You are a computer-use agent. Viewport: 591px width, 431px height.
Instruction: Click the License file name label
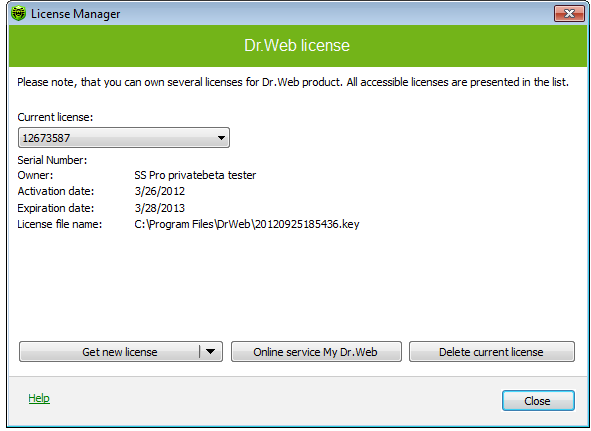60,224
